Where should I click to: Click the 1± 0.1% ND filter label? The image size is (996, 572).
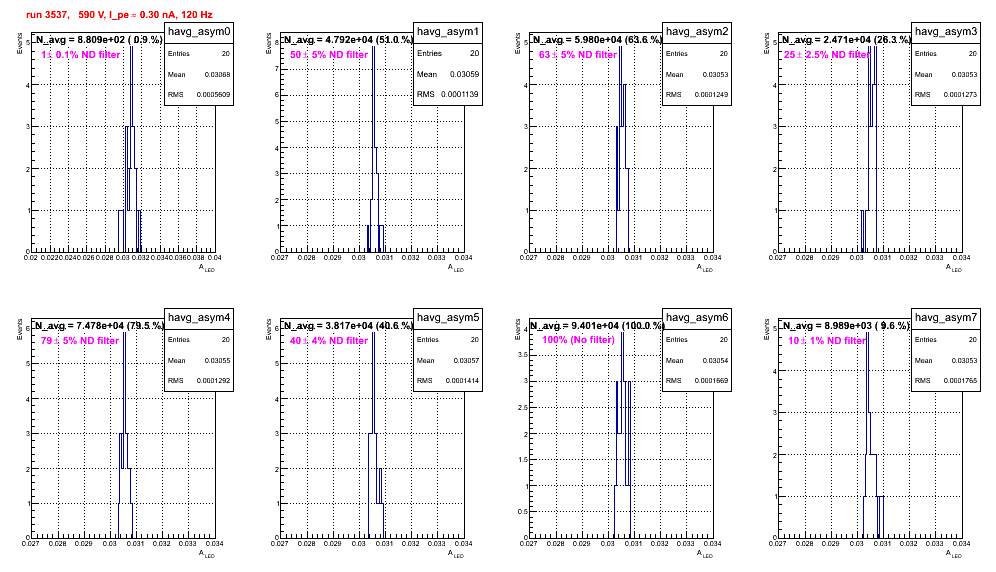(81, 55)
